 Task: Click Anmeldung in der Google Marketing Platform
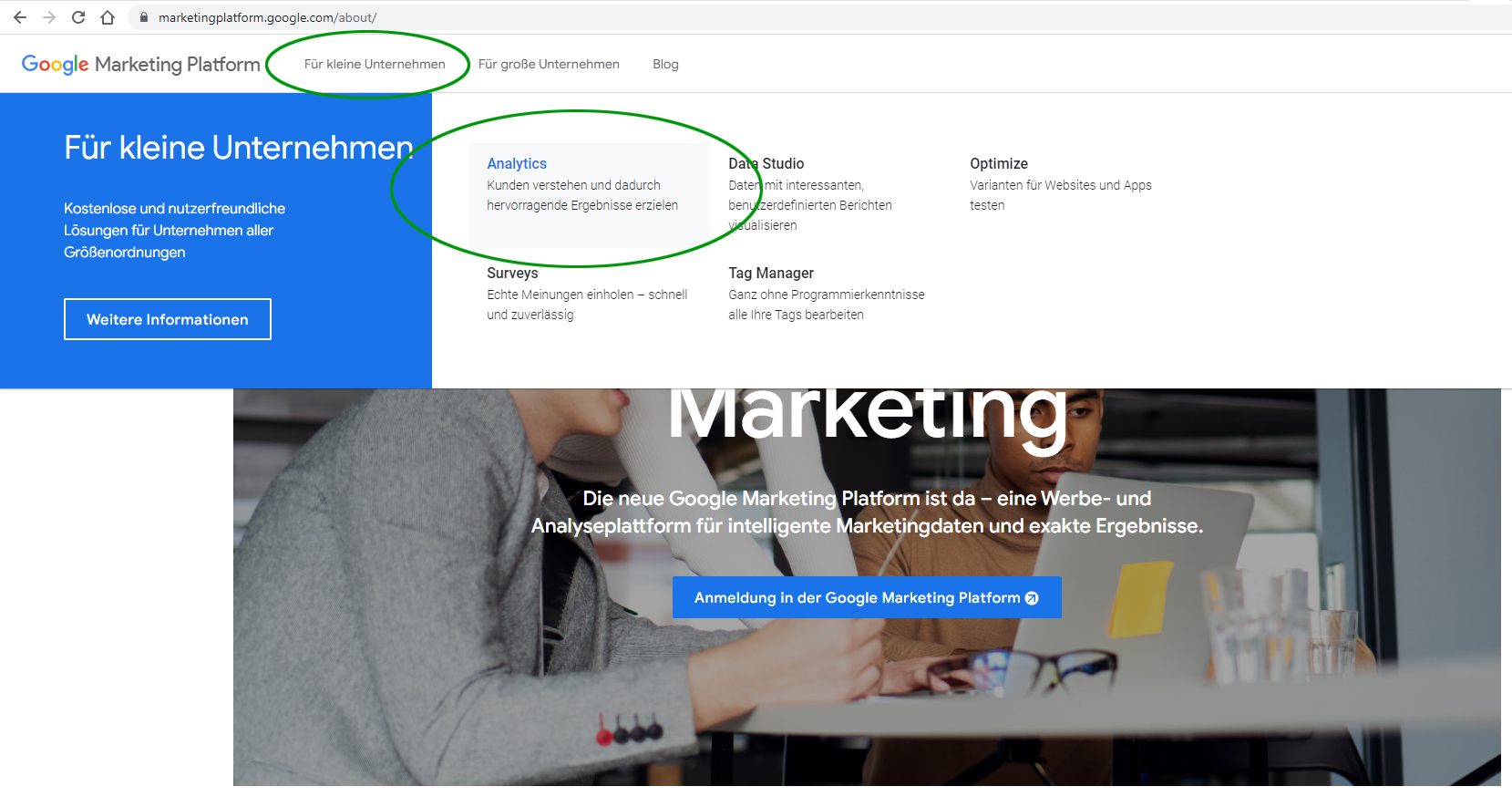click(867, 597)
